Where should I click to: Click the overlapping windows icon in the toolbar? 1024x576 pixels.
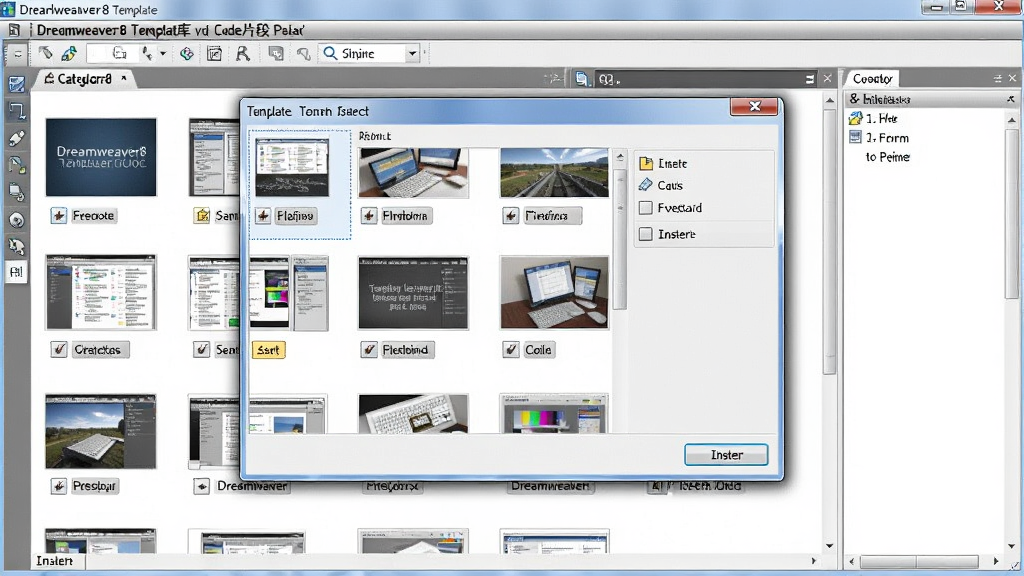tap(276, 54)
